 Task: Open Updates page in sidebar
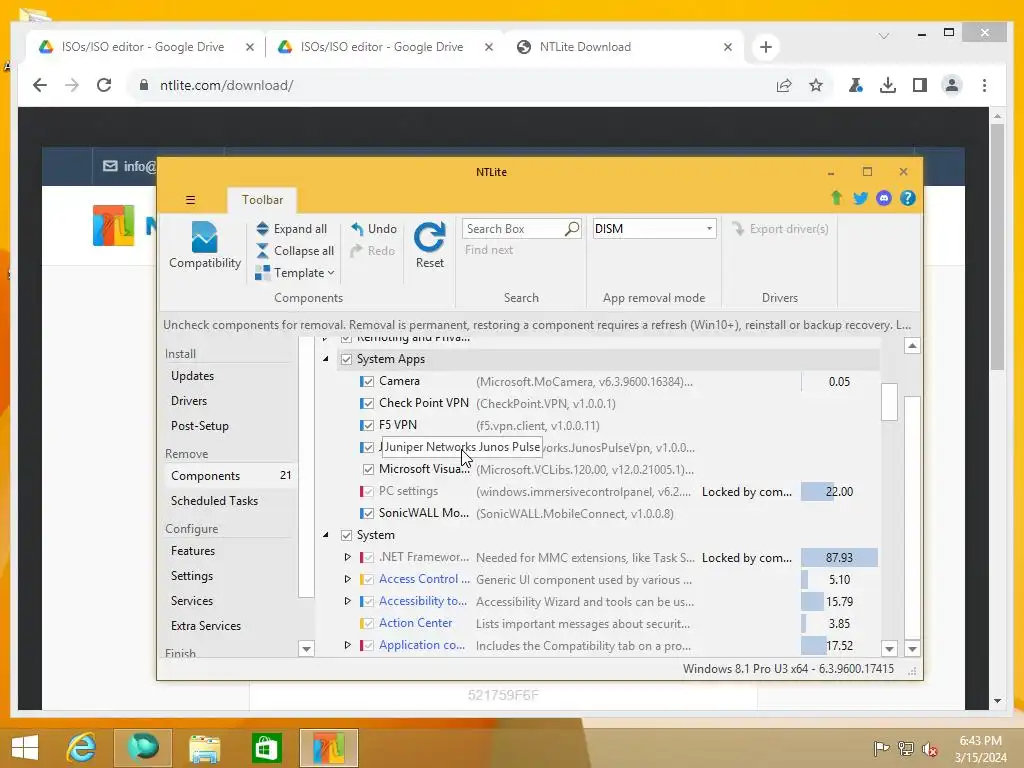point(193,376)
